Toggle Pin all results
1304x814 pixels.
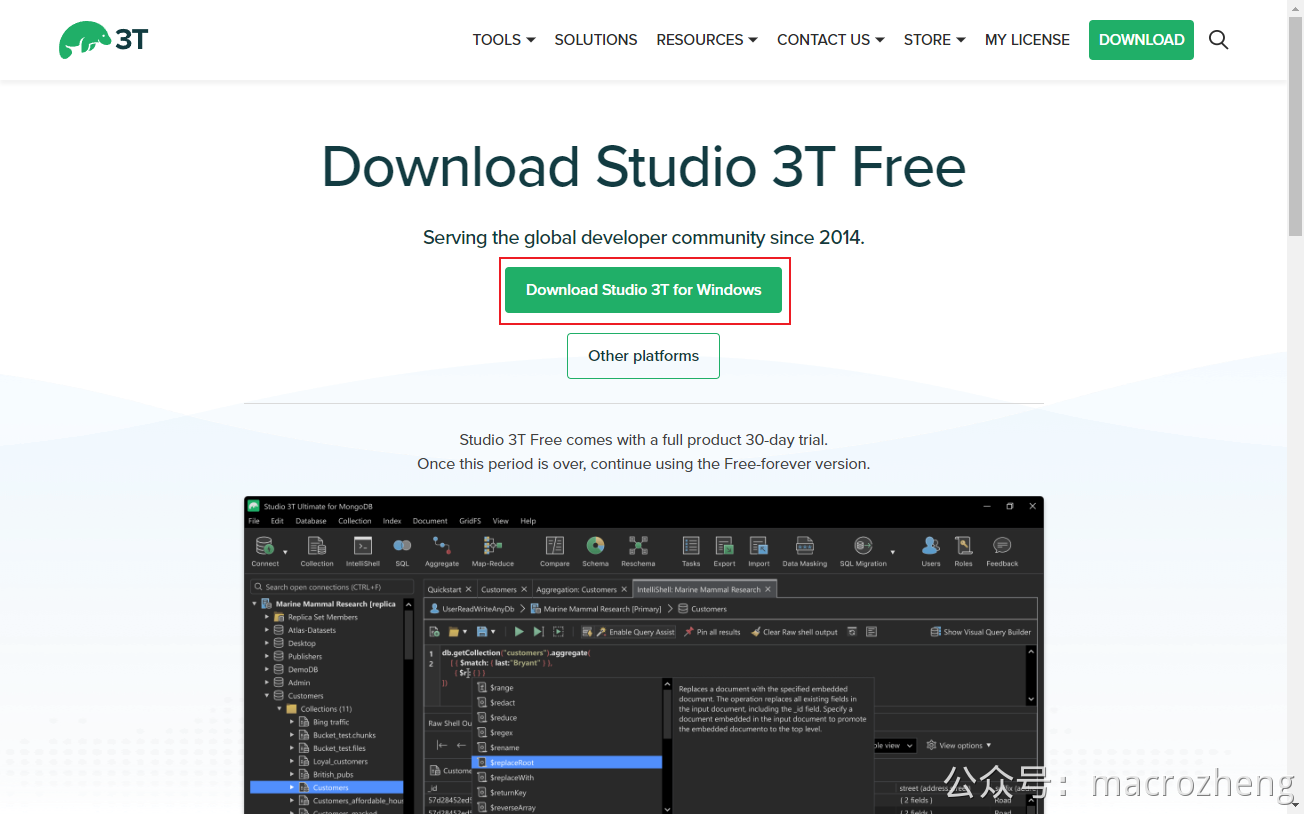(712, 632)
